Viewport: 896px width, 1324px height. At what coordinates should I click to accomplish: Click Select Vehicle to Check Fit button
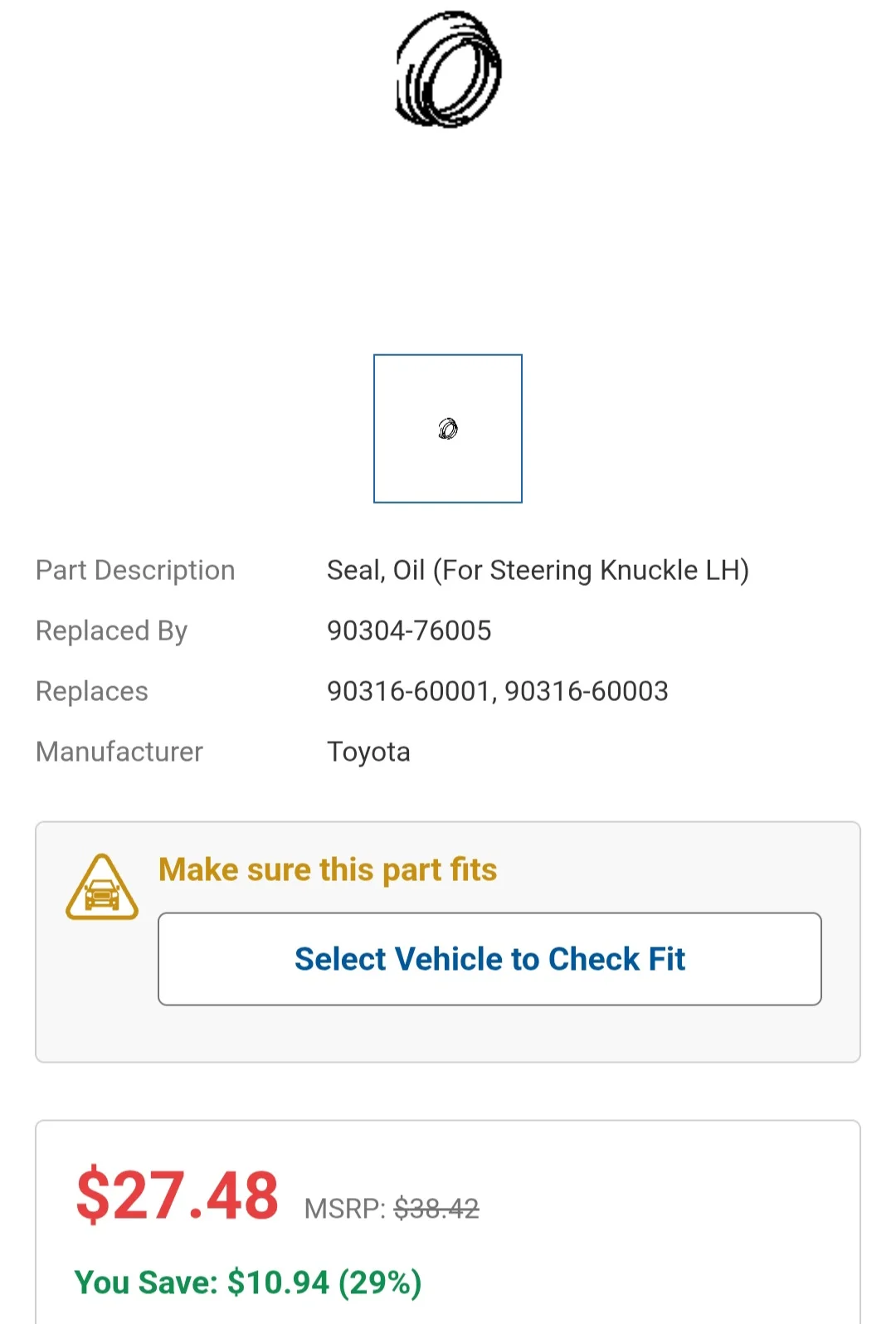point(489,959)
